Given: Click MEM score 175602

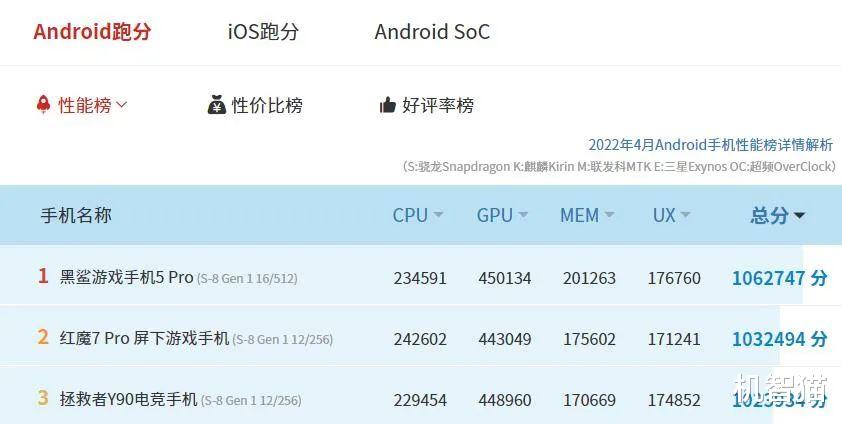Looking at the screenshot, I should tap(590, 340).
